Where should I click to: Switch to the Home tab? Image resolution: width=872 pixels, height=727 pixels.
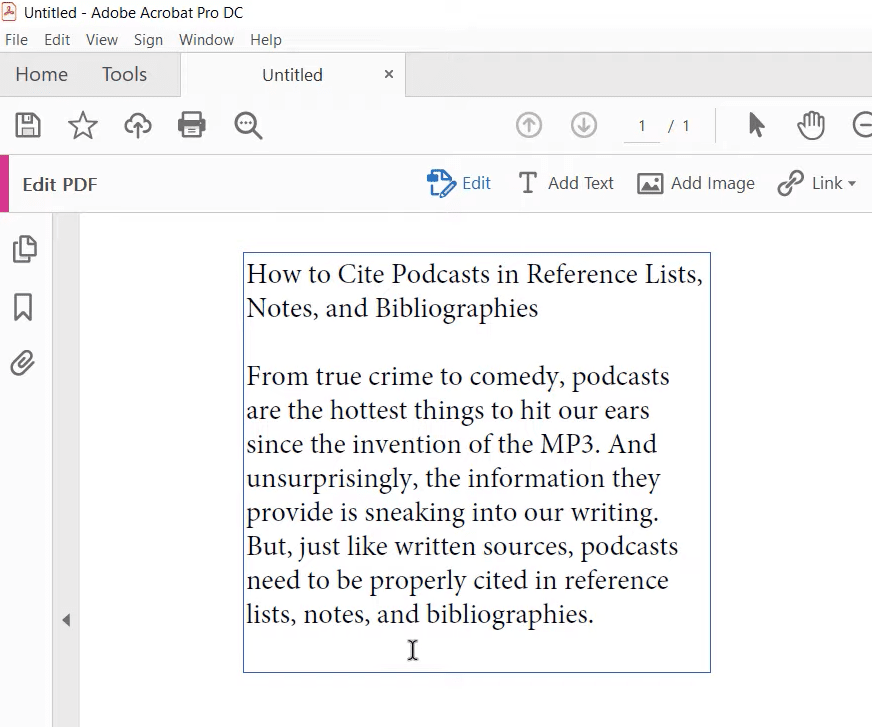click(x=41, y=74)
